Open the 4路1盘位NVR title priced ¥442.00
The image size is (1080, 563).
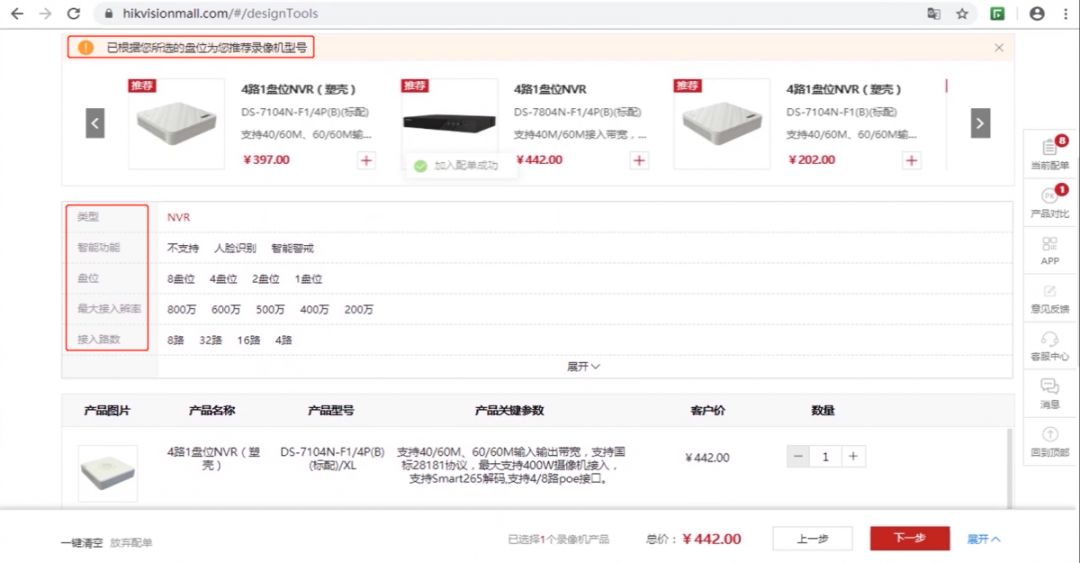(550, 90)
